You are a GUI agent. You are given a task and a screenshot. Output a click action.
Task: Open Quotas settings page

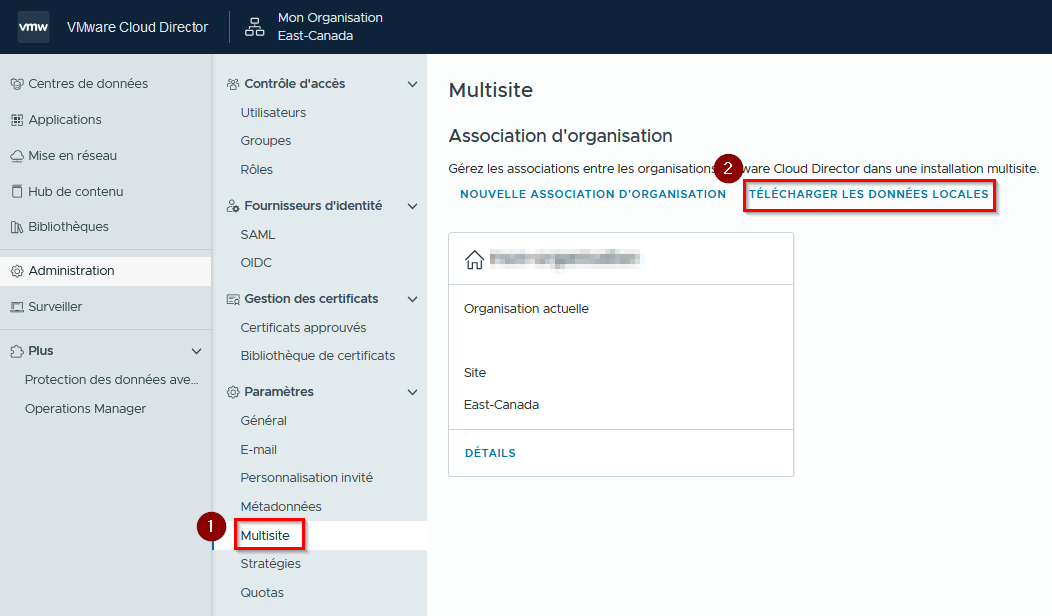262,593
